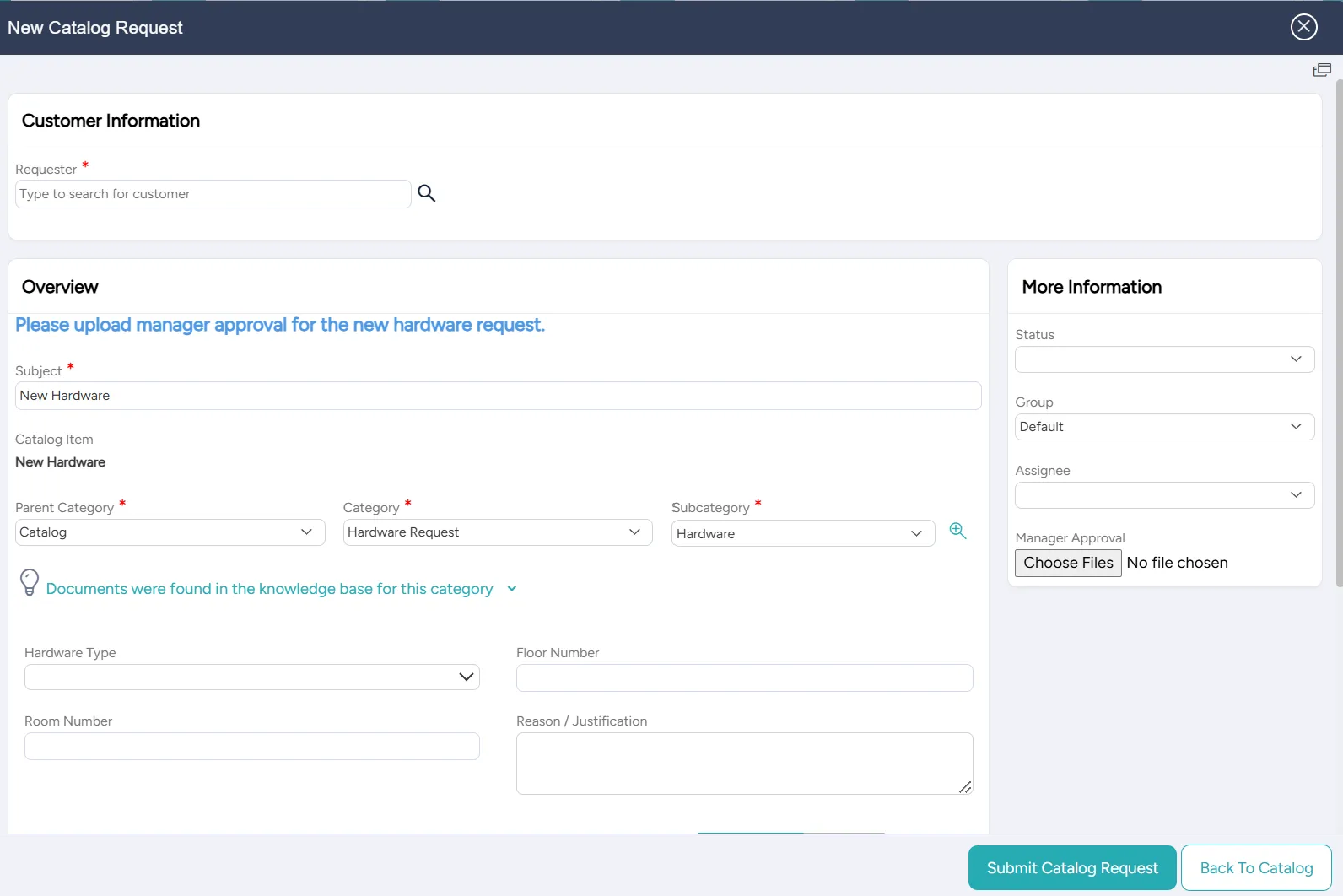The image size is (1343, 896).
Task: Click the manager approval upload notice text
Action: [x=280, y=325]
